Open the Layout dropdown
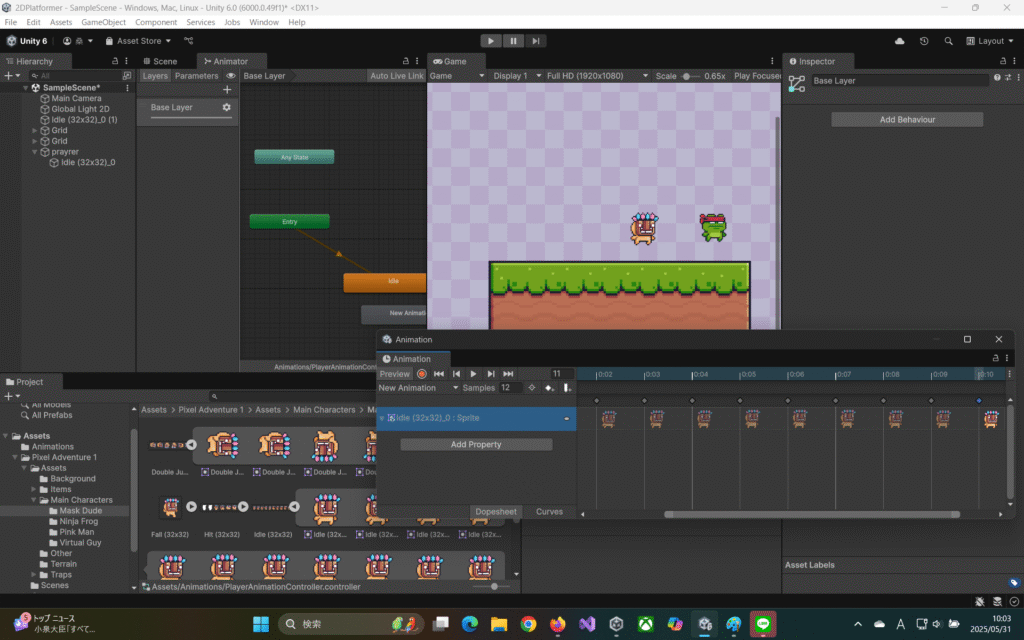 (x=990, y=40)
